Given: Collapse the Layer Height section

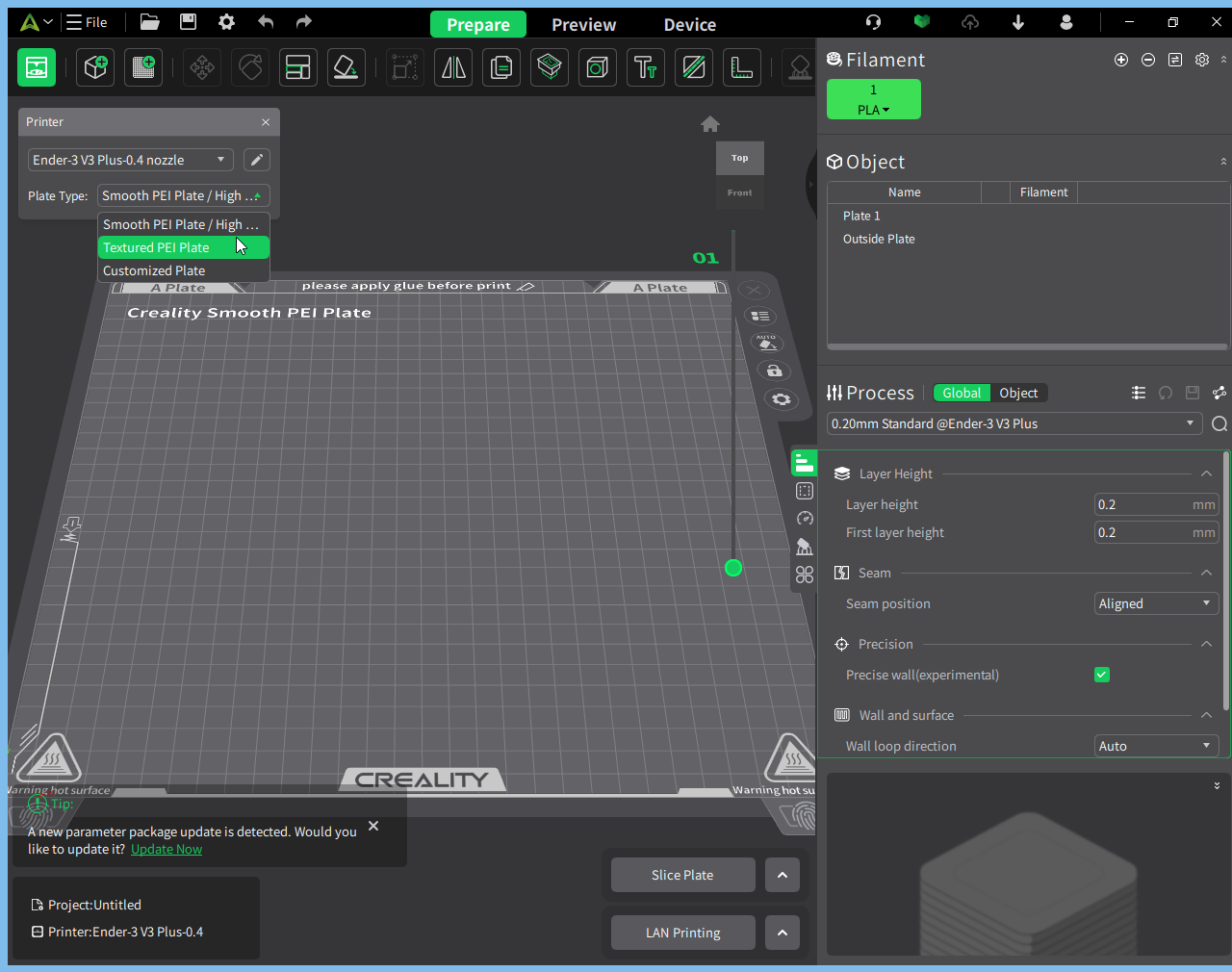Looking at the screenshot, I should 1206,473.
